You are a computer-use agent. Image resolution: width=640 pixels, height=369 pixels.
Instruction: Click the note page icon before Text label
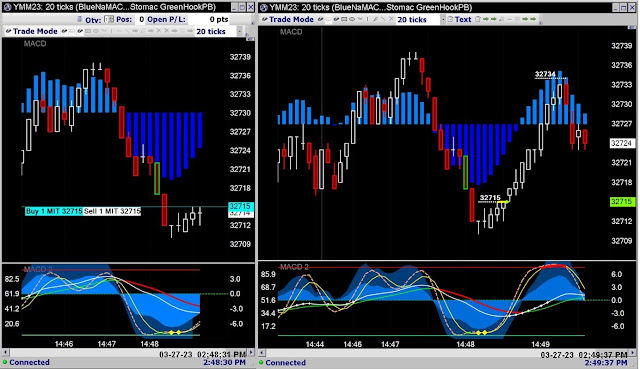450,19
